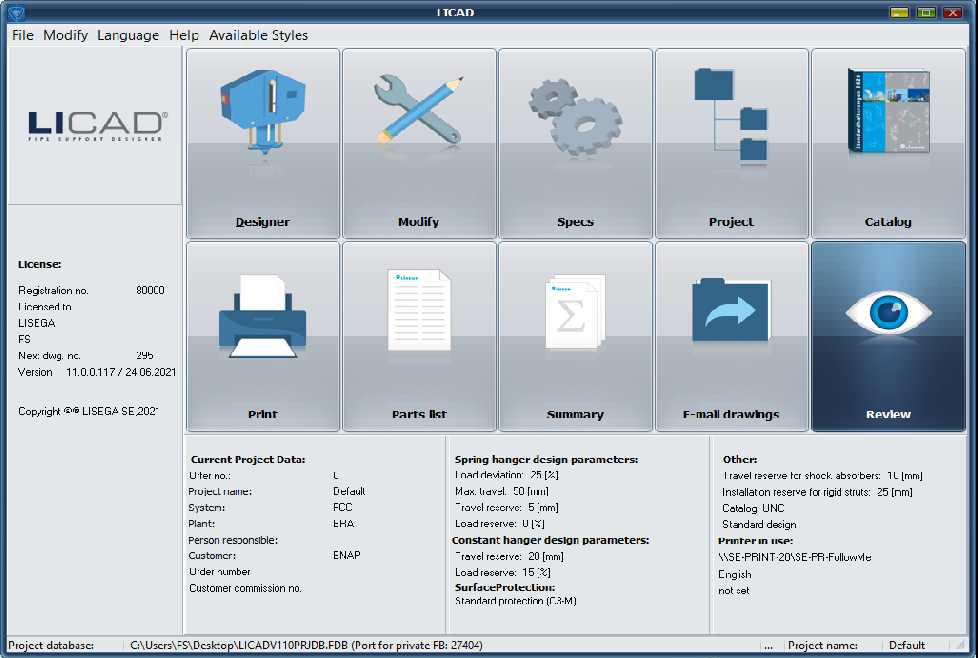Click the status bar 'Default' value
This screenshot has width=978, height=658.
pyautogui.click(x=907, y=646)
